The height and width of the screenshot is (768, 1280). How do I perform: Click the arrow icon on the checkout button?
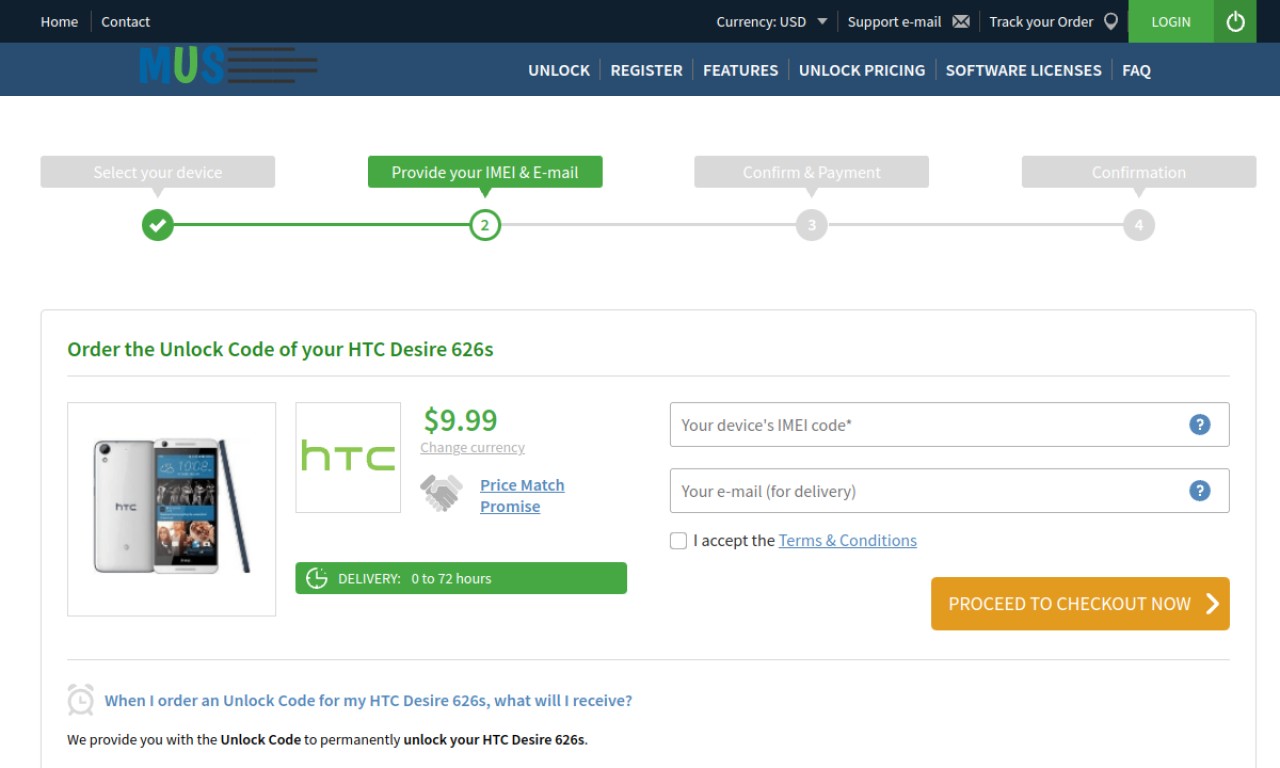(1212, 603)
